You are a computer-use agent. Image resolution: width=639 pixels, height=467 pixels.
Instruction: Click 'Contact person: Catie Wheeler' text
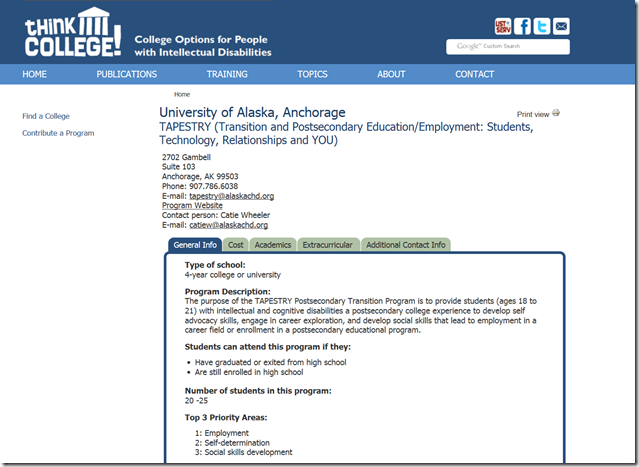click(216, 215)
